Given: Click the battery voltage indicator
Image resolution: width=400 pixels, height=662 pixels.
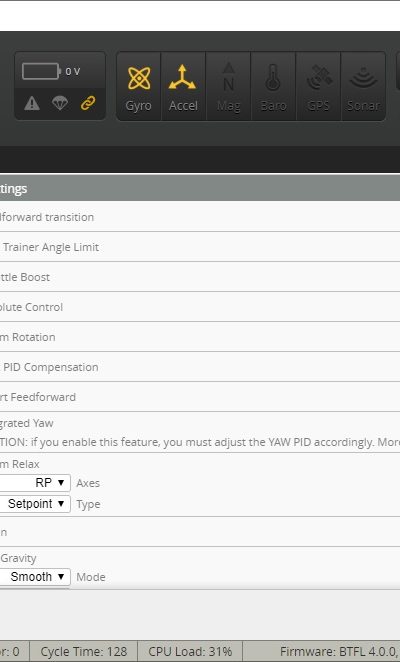Looking at the screenshot, I should [51, 71].
